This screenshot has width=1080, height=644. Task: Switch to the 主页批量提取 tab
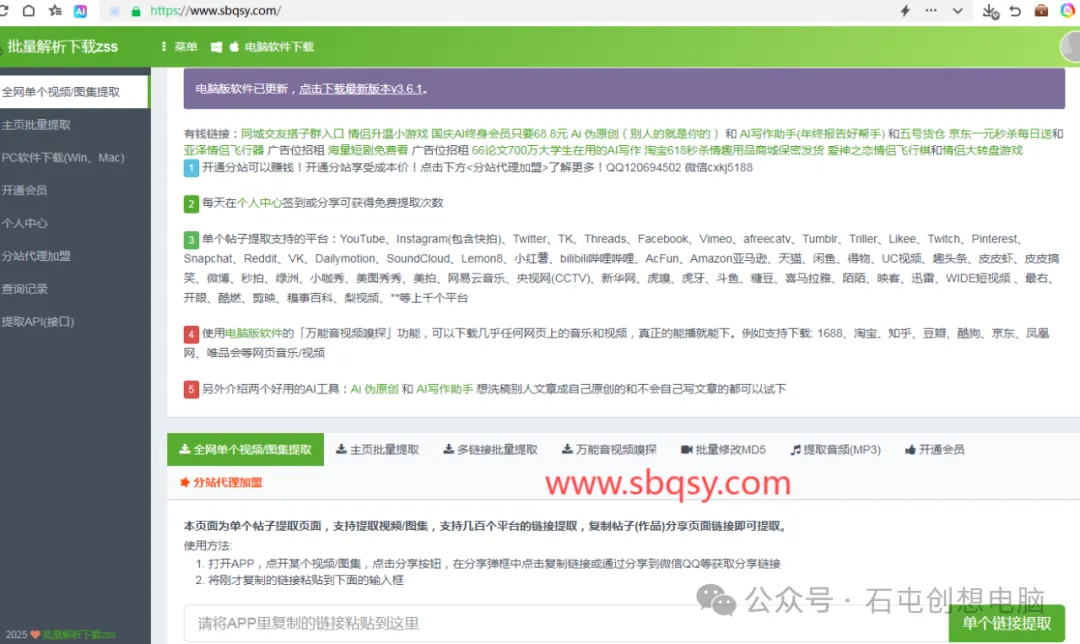[377, 450]
